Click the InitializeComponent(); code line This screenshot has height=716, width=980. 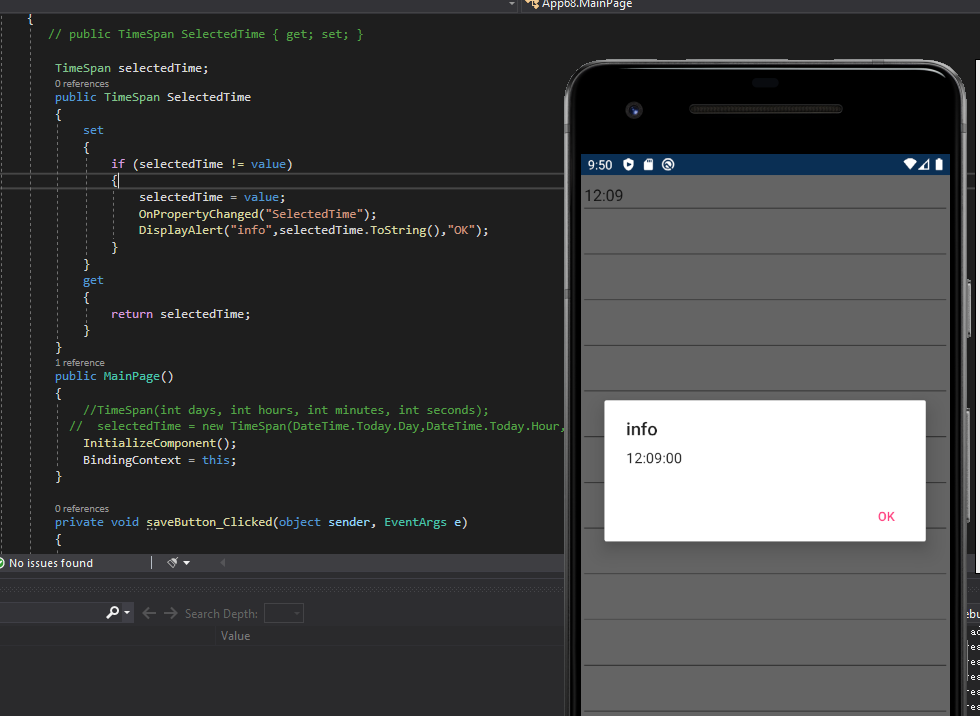159,443
